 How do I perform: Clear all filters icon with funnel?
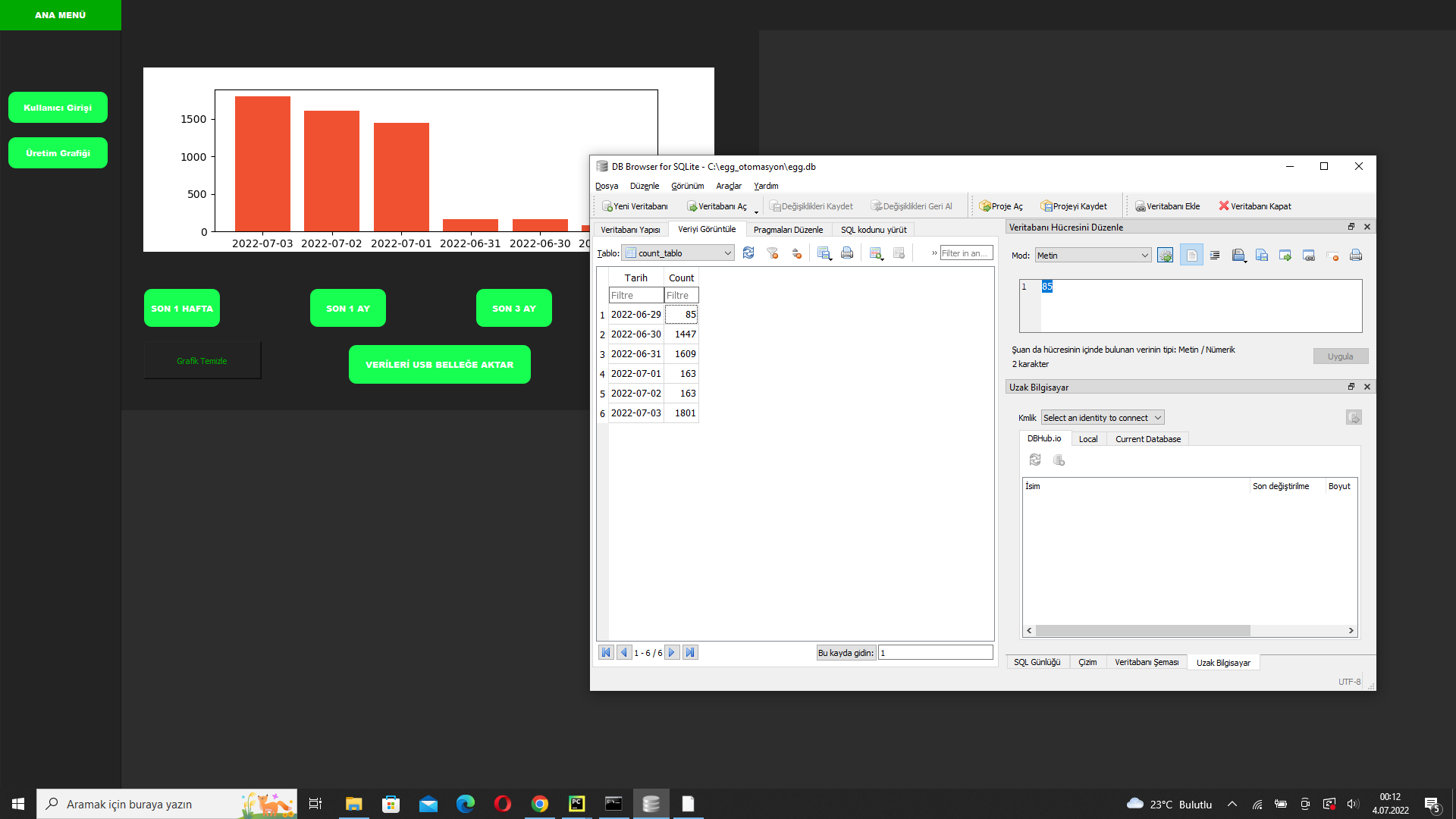click(x=772, y=253)
